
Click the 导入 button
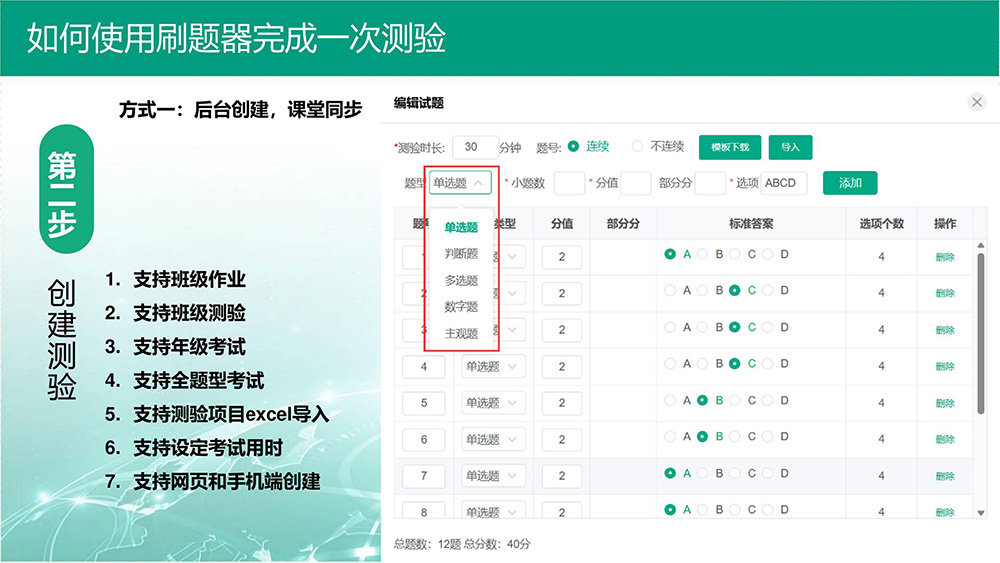pos(790,147)
